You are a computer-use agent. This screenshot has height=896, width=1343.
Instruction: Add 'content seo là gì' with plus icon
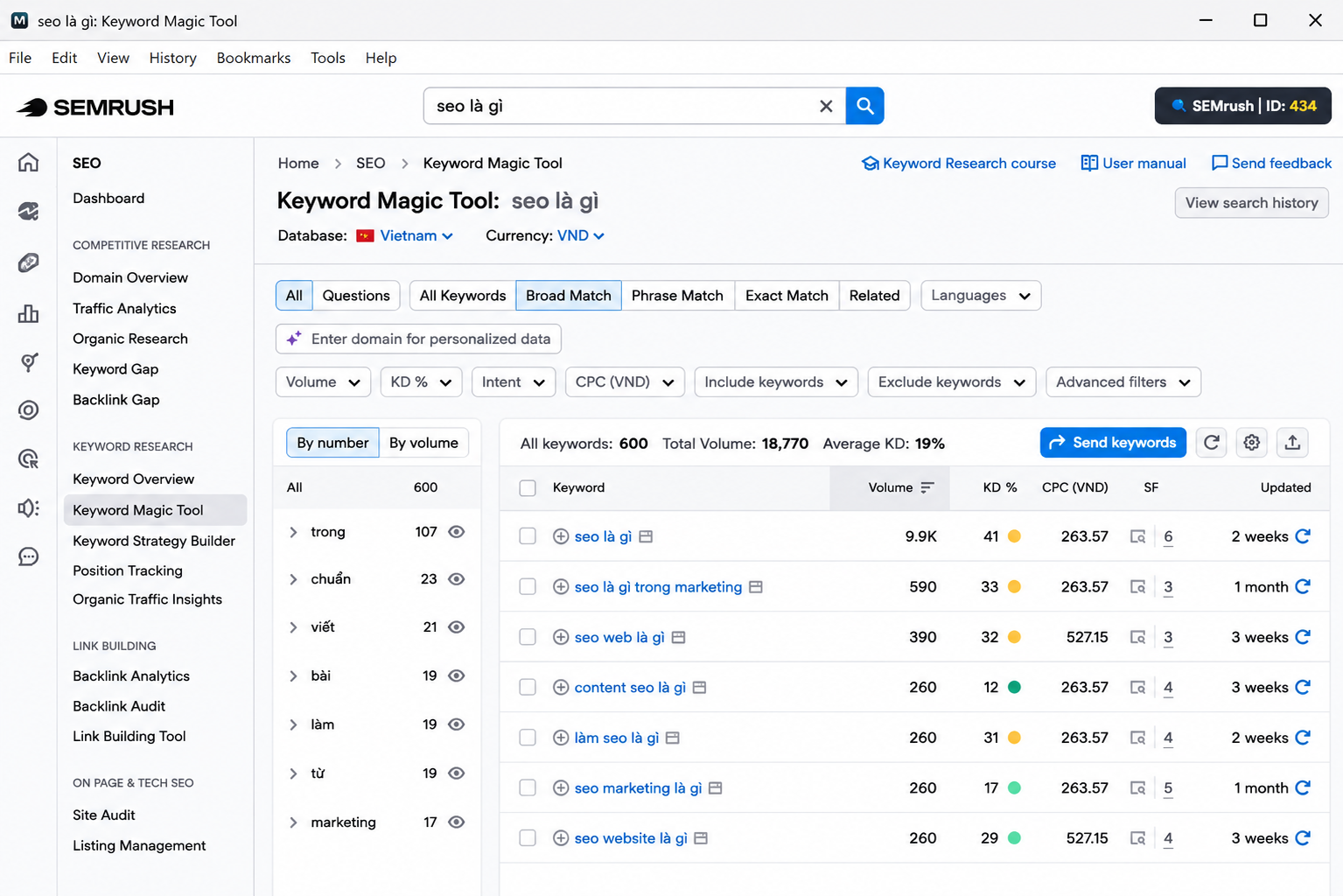(x=561, y=688)
